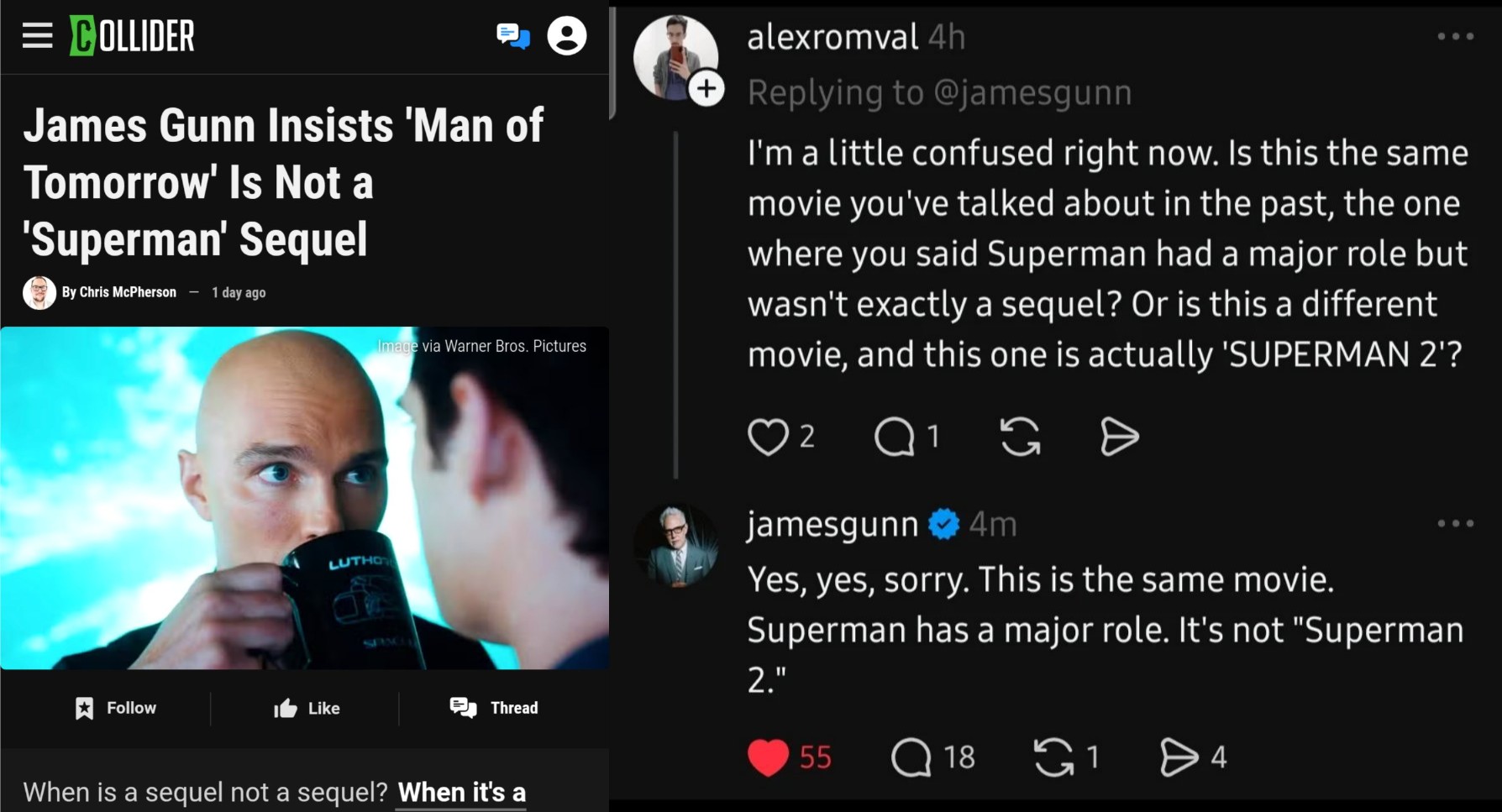Image resolution: width=1502 pixels, height=812 pixels.
Task: Reply to alexromval's post via comment bubble
Action: pyautogui.click(x=895, y=437)
